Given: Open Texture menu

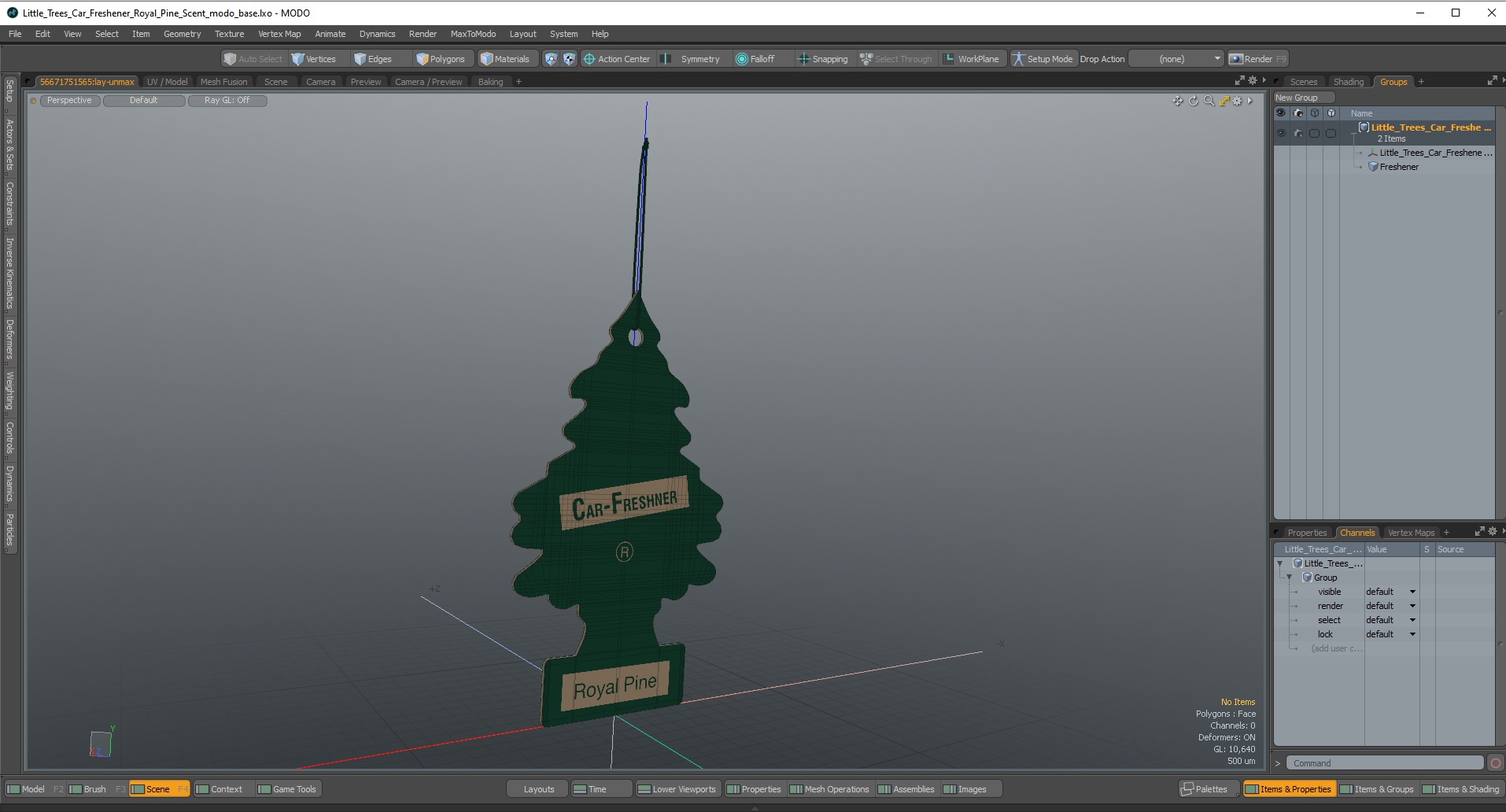Looking at the screenshot, I should pos(229,34).
